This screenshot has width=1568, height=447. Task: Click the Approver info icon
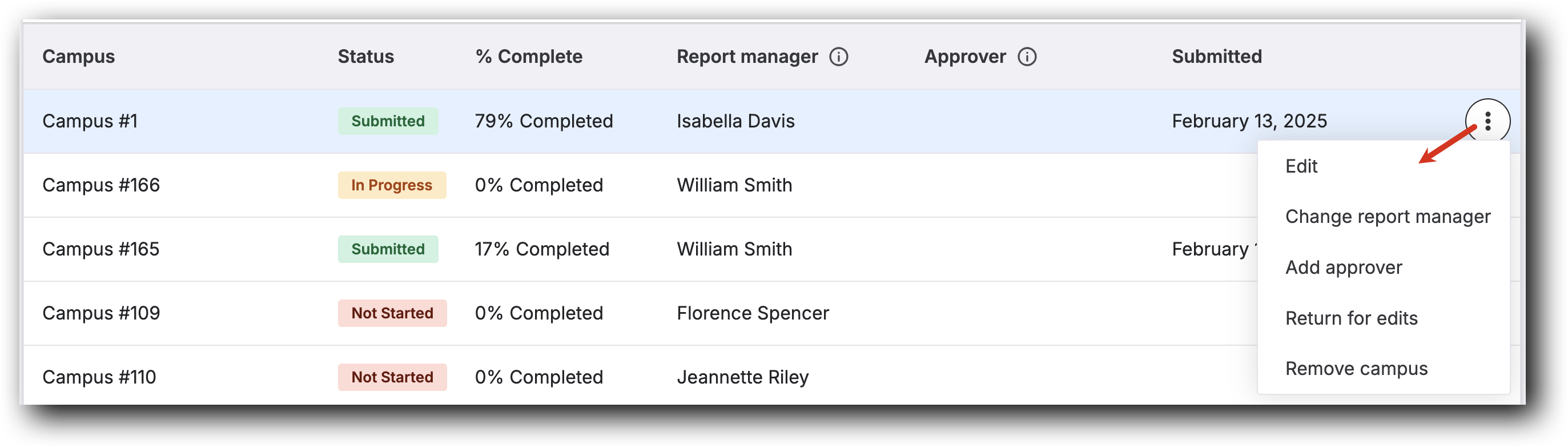[x=1027, y=57]
